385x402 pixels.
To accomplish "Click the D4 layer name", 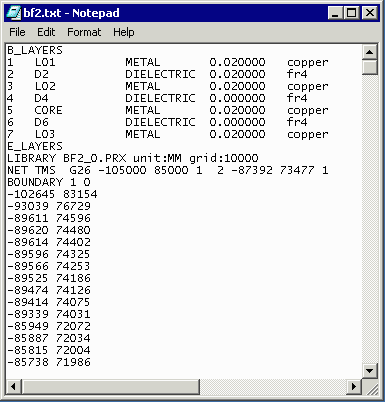I will click(41, 98).
